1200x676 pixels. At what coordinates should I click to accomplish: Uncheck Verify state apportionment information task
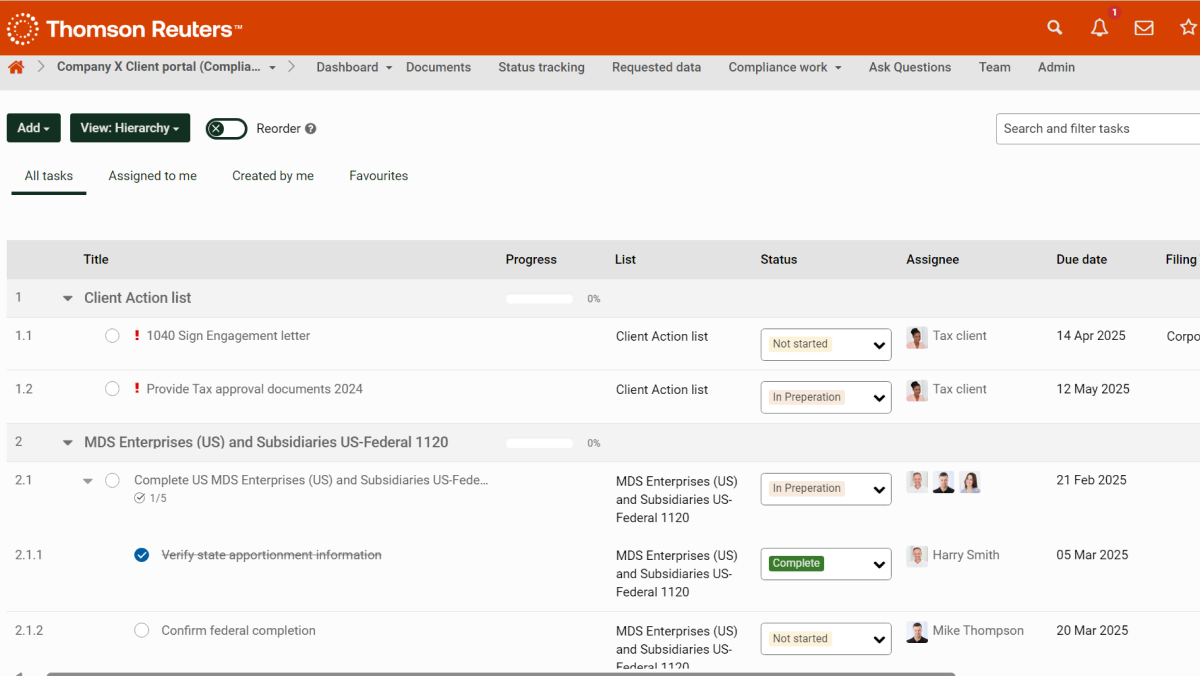coord(142,555)
